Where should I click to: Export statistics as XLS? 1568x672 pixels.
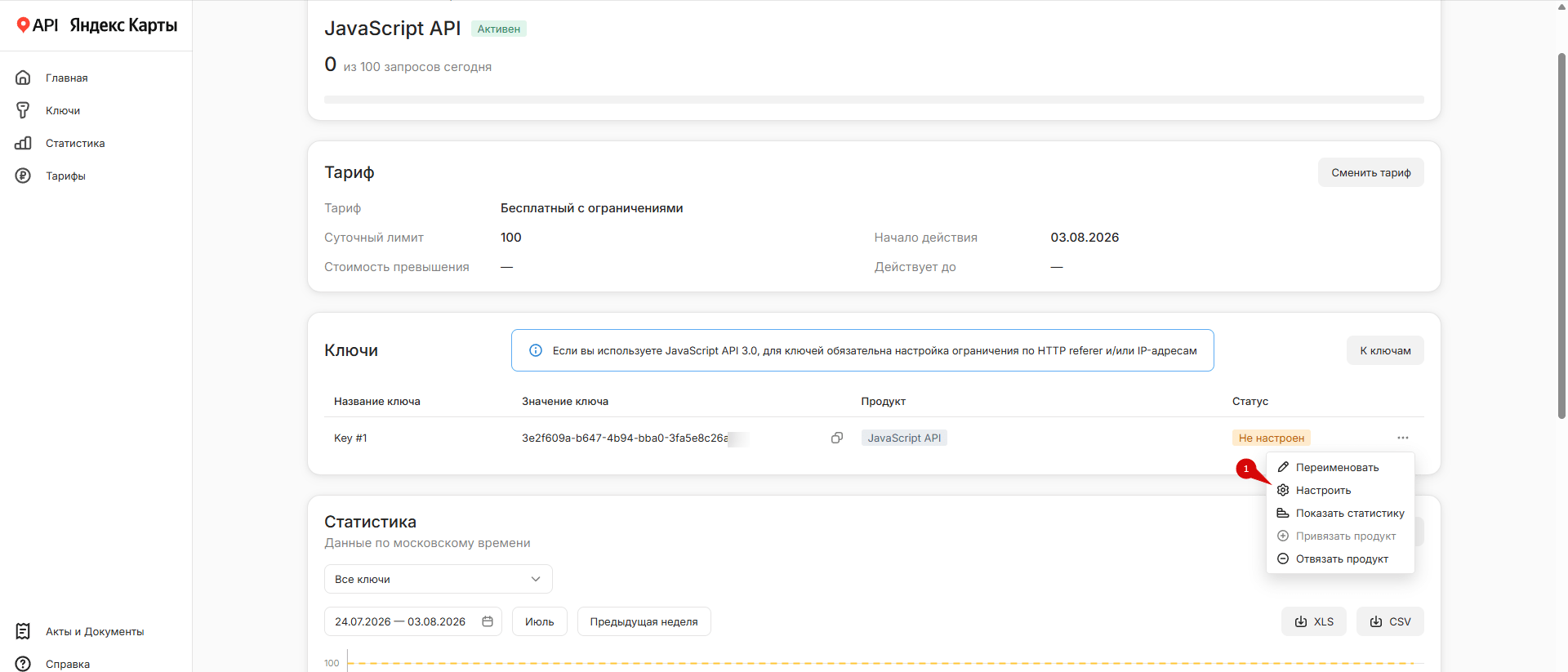point(1313,621)
